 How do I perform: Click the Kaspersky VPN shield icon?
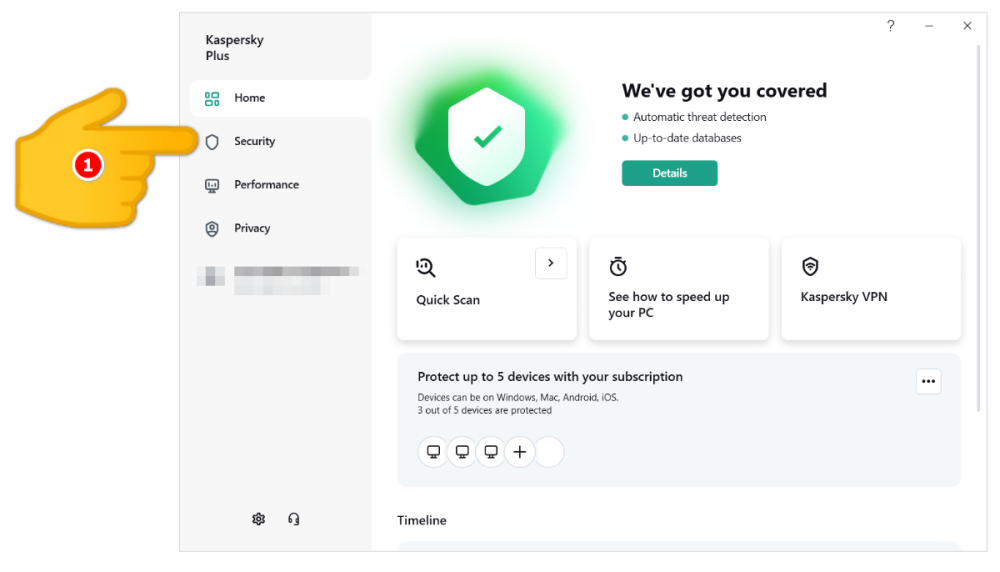click(x=810, y=267)
